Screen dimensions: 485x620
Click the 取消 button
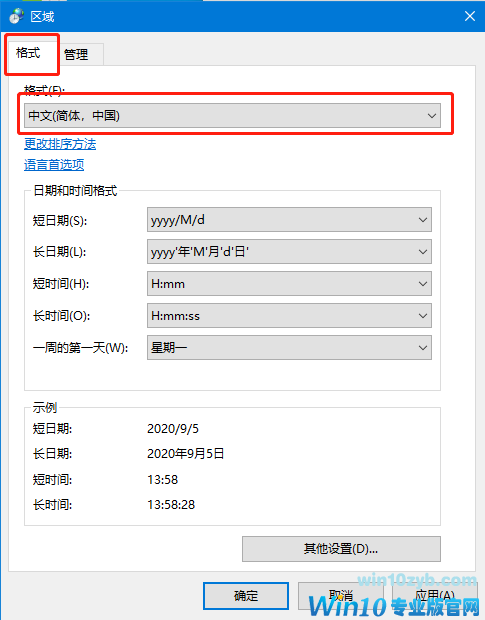pos(341,595)
